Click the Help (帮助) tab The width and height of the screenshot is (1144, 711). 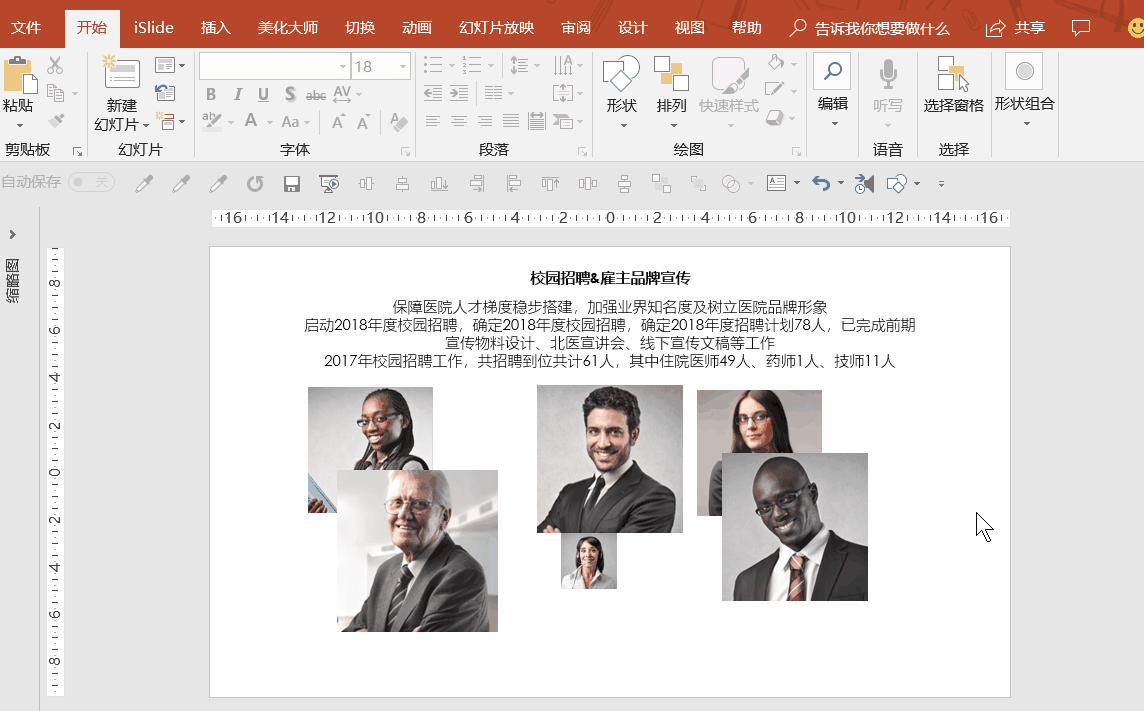[x=746, y=28]
